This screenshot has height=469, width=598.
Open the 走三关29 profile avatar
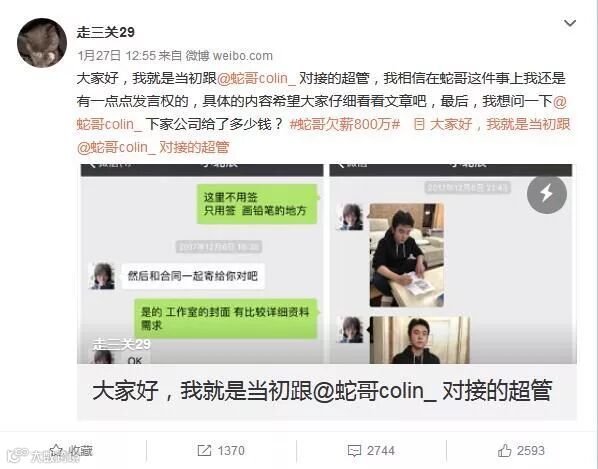click(x=42, y=43)
